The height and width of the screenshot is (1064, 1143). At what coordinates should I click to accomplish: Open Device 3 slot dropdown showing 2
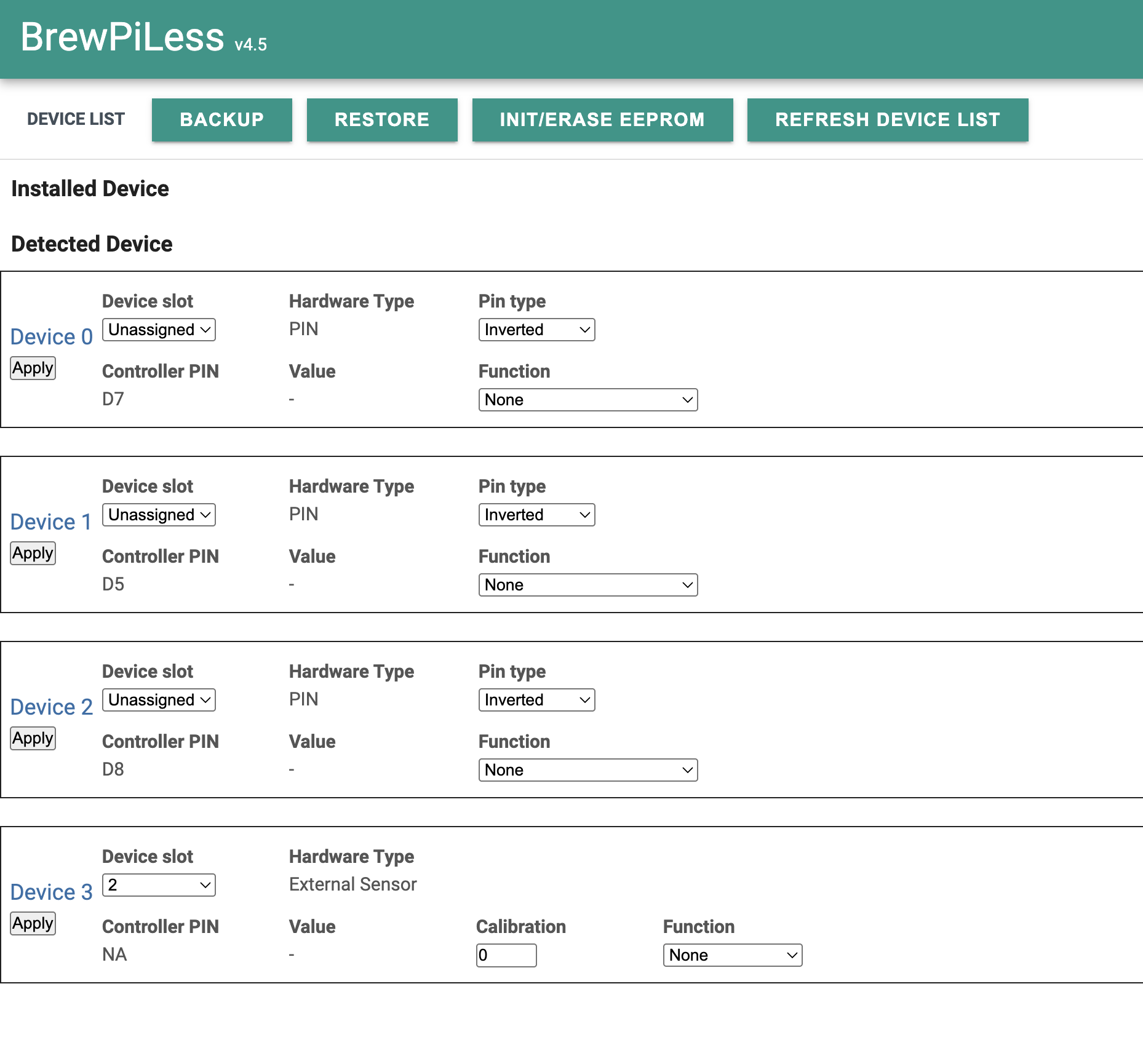coord(159,885)
